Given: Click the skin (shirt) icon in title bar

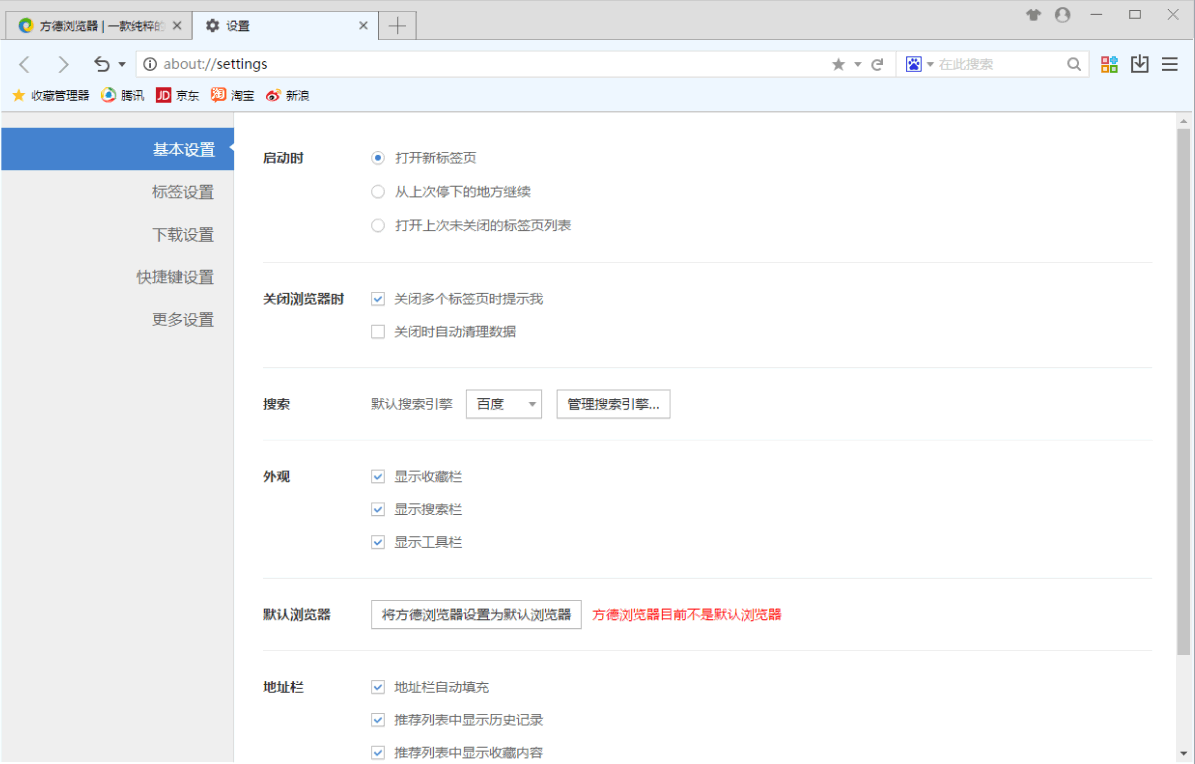Looking at the screenshot, I should [1033, 15].
